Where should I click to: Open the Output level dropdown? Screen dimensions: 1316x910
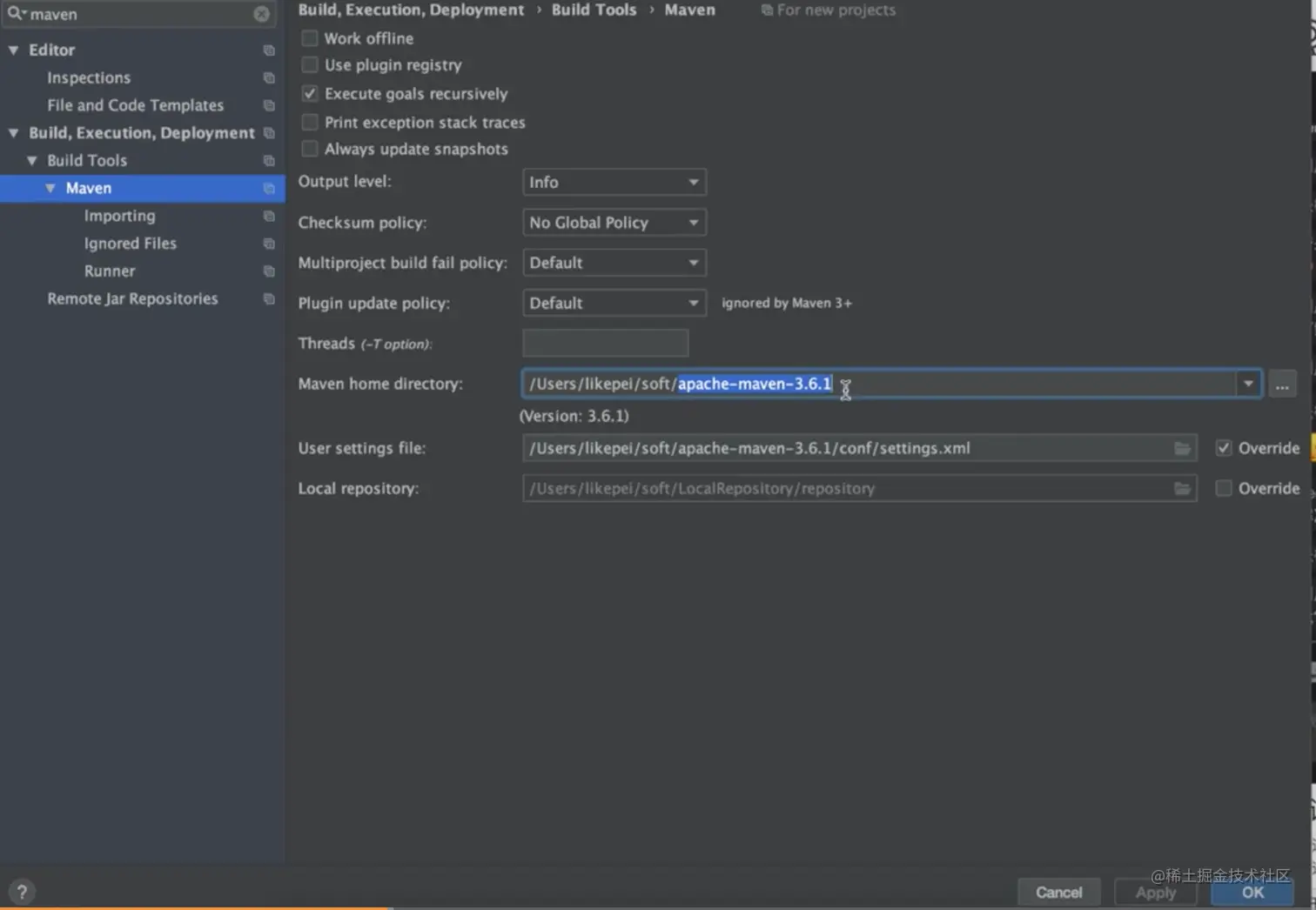pos(614,183)
